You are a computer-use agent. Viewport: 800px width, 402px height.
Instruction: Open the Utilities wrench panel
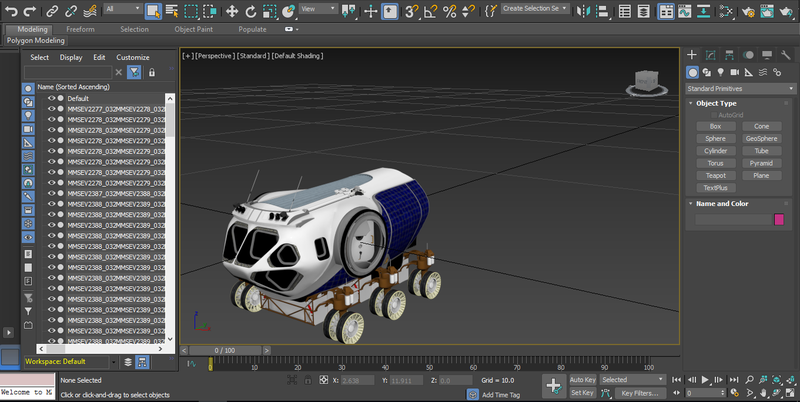coord(786,54)
